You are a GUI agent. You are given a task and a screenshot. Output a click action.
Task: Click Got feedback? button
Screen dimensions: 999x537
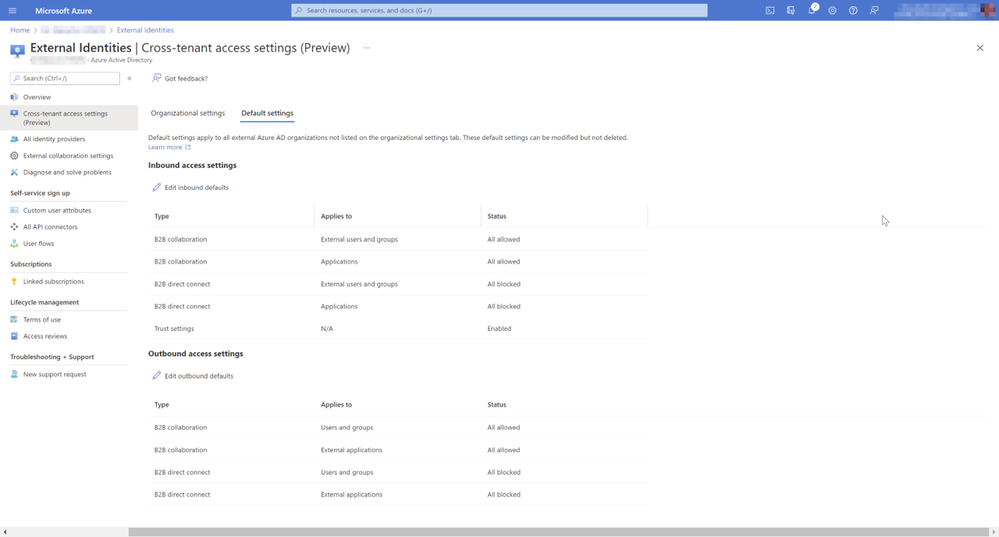pyautogui.click(x=180, y=78)
